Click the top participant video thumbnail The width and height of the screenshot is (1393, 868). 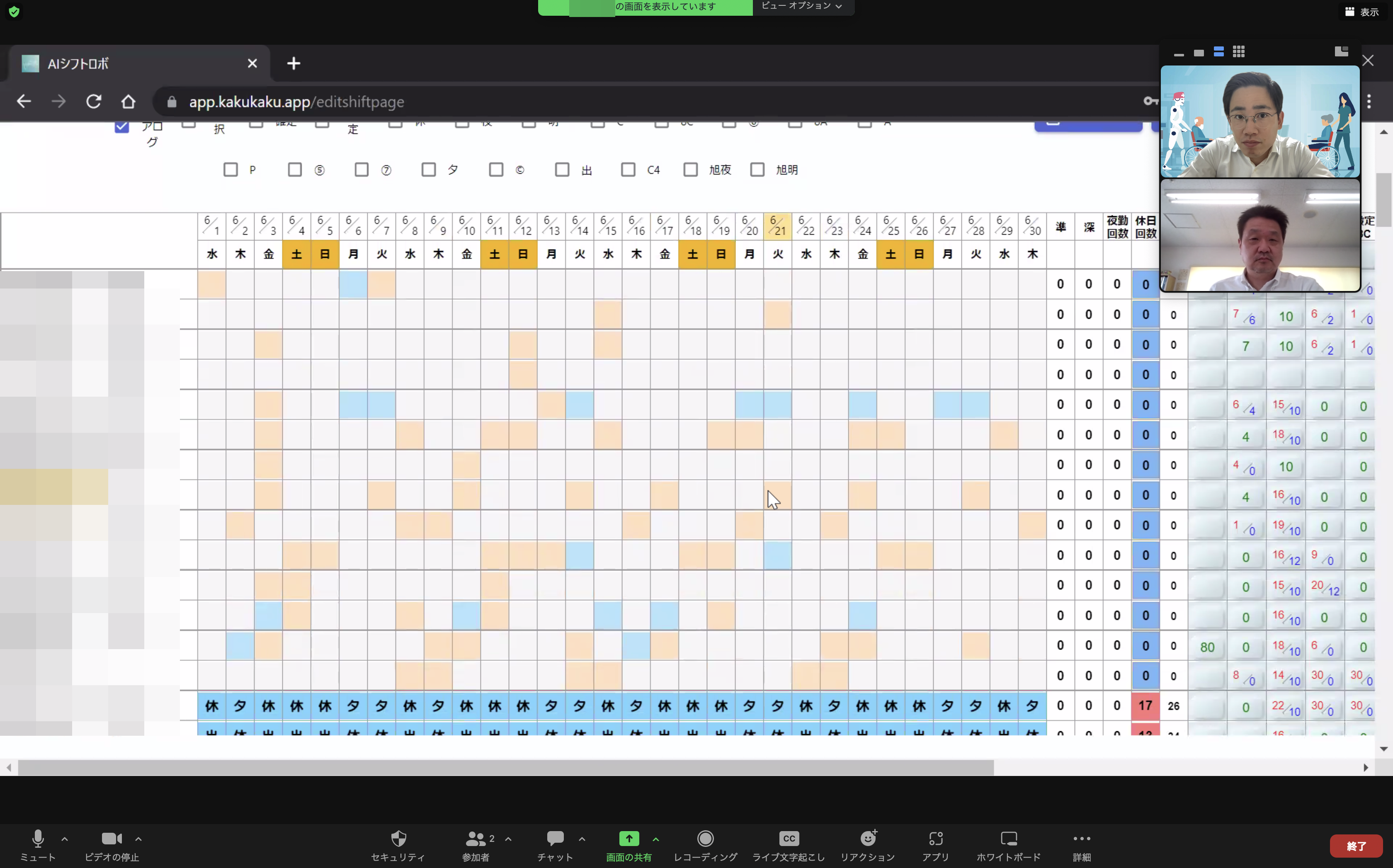1260,121
